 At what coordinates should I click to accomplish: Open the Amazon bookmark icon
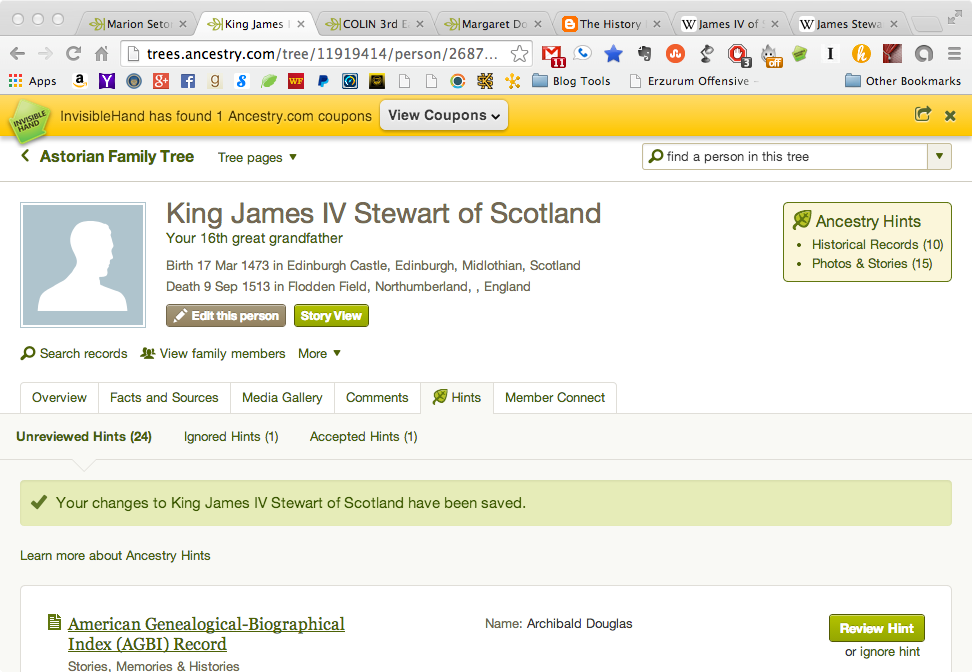tap(79, 81)
